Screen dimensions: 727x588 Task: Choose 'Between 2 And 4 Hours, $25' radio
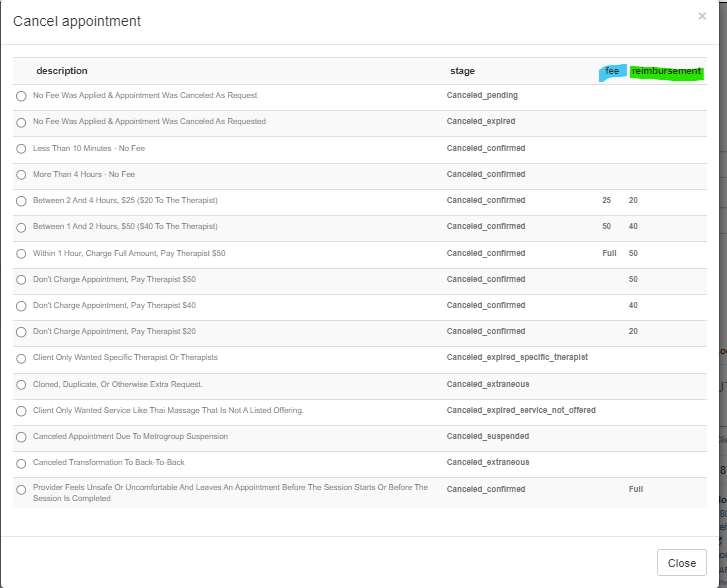[x=21, y=201]
